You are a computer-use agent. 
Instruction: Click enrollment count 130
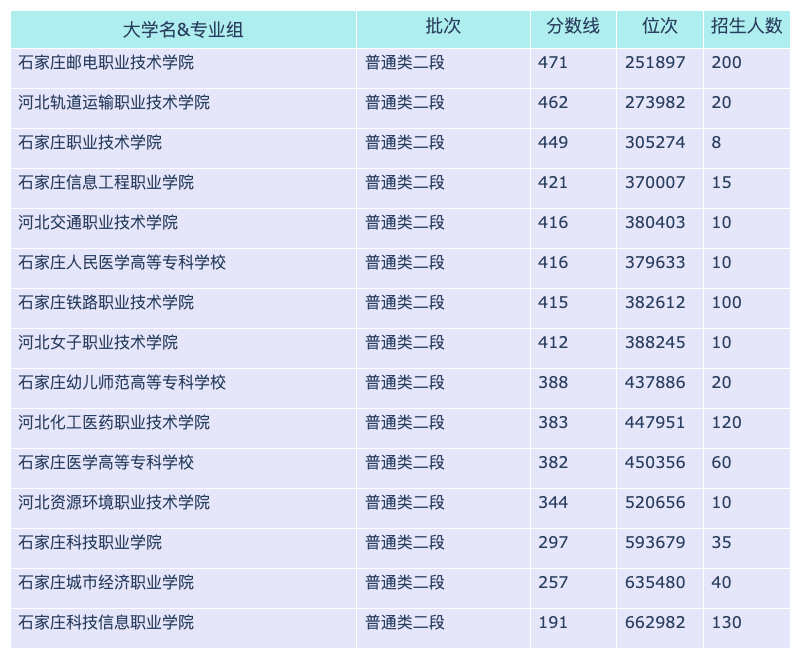coord(727,622)
